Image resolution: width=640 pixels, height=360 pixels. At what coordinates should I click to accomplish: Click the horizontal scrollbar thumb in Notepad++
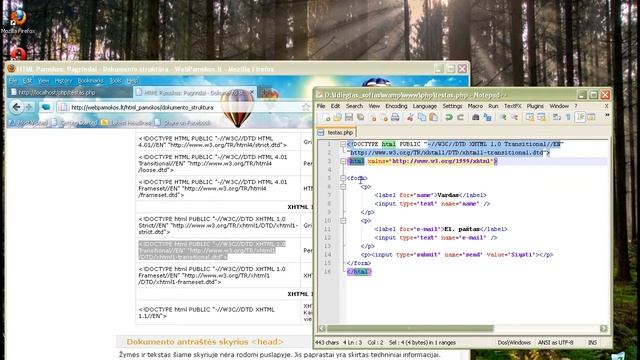pyautogui.click(x=410, y=328)
